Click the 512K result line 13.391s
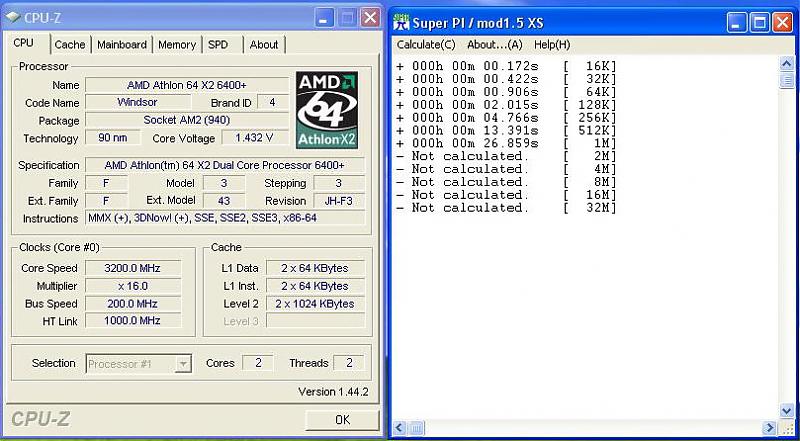Viewport: 800px width, 441px height. pyautogui.click(x=507, y=130)
